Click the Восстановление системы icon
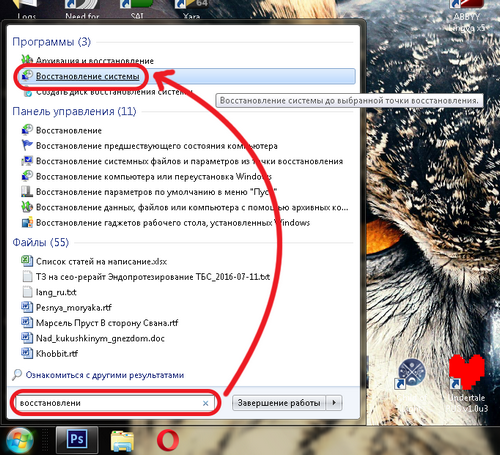 [27, 76]
